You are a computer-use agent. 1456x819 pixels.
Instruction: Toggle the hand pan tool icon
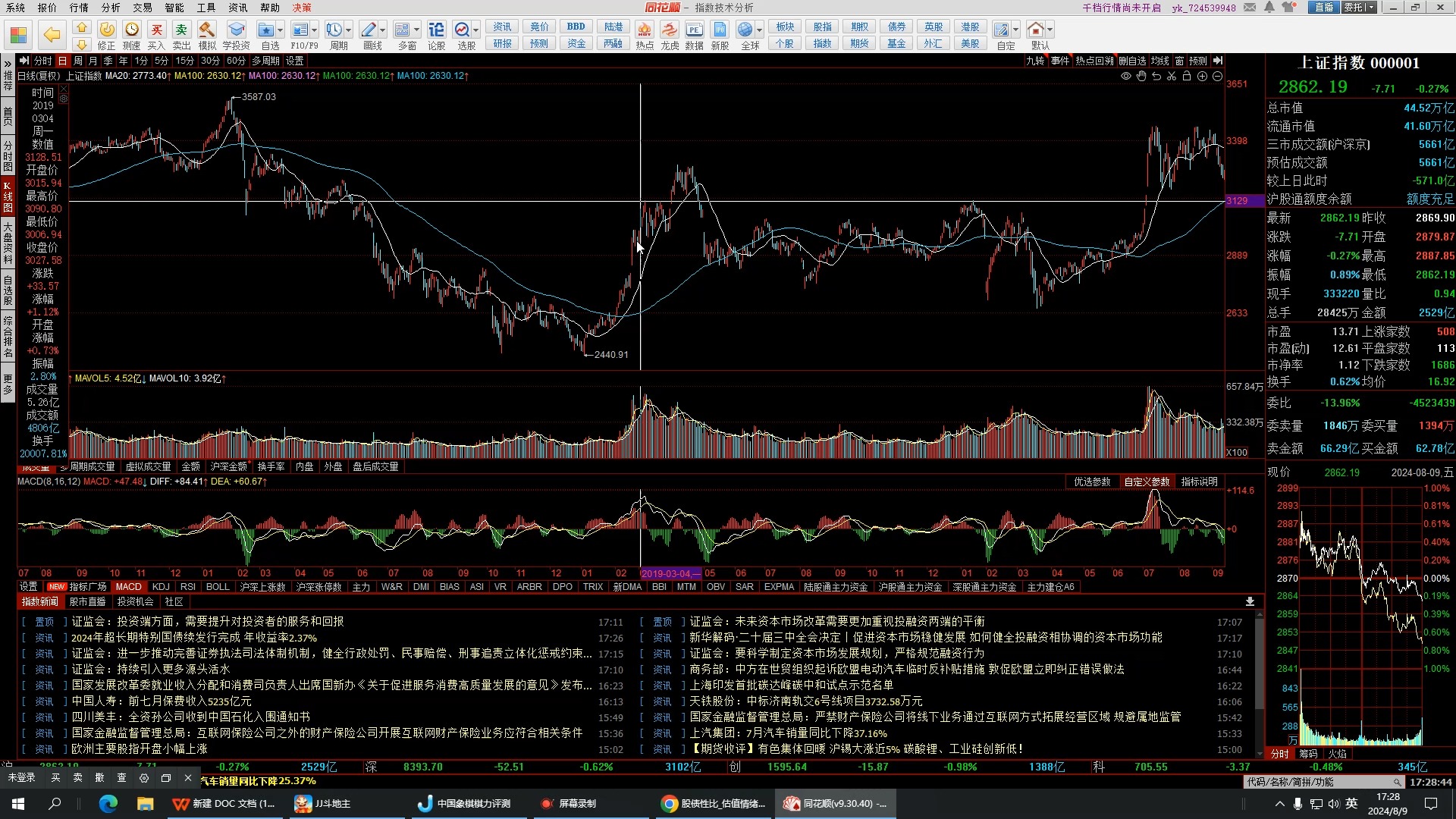click(1141, 76)
